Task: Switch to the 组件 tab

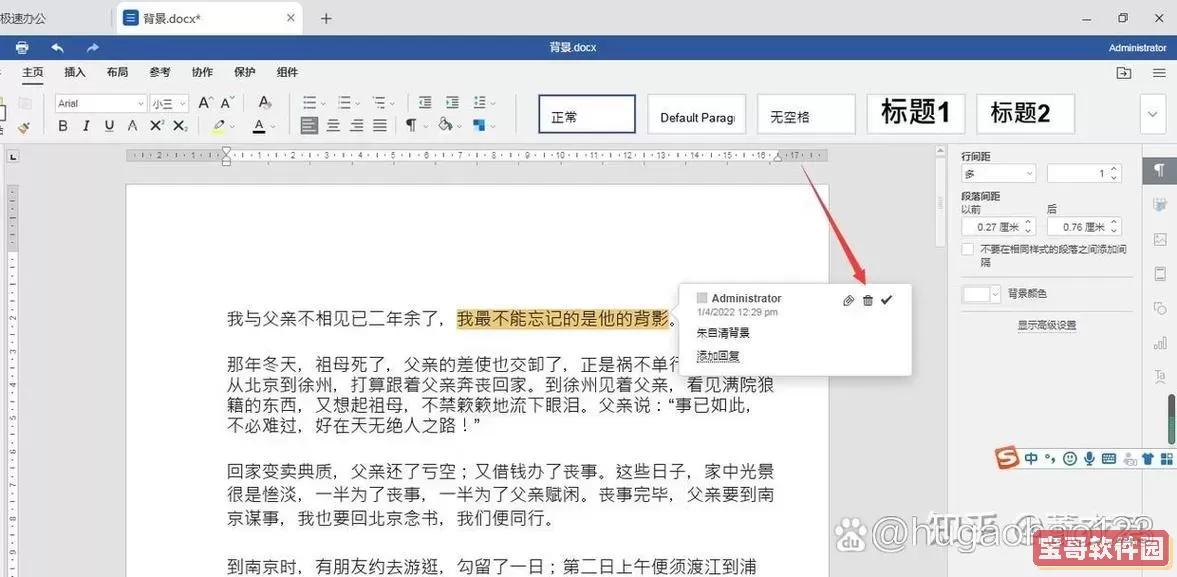Action: click(x=287, y=73)
